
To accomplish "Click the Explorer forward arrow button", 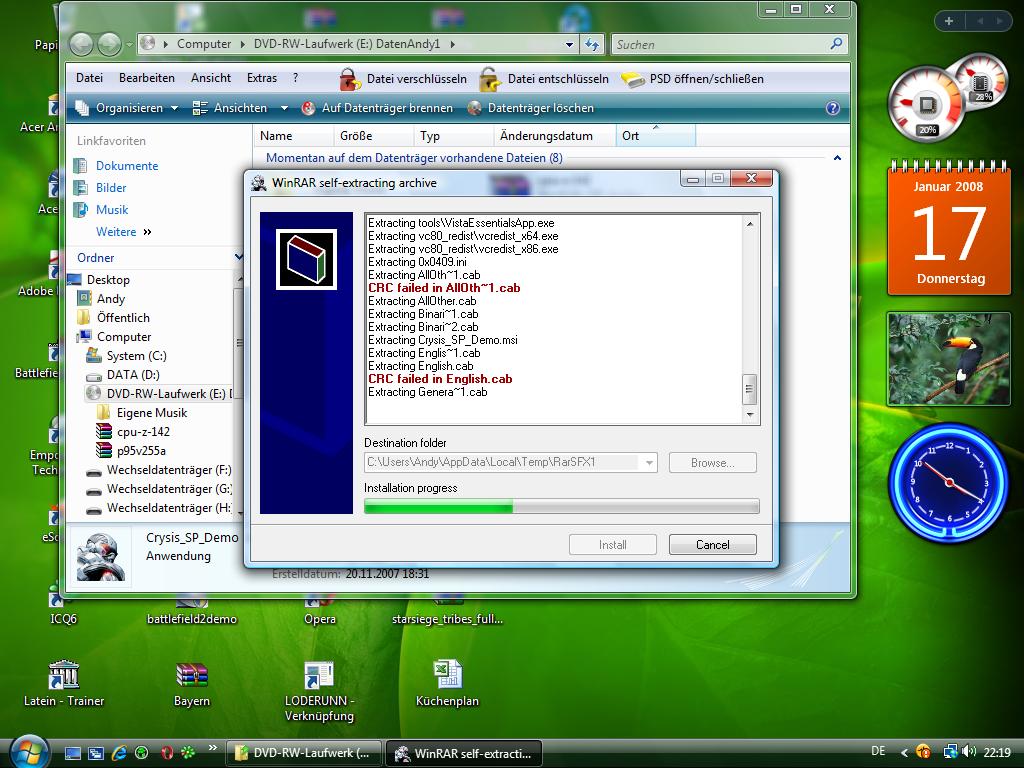I will [109, 44].
